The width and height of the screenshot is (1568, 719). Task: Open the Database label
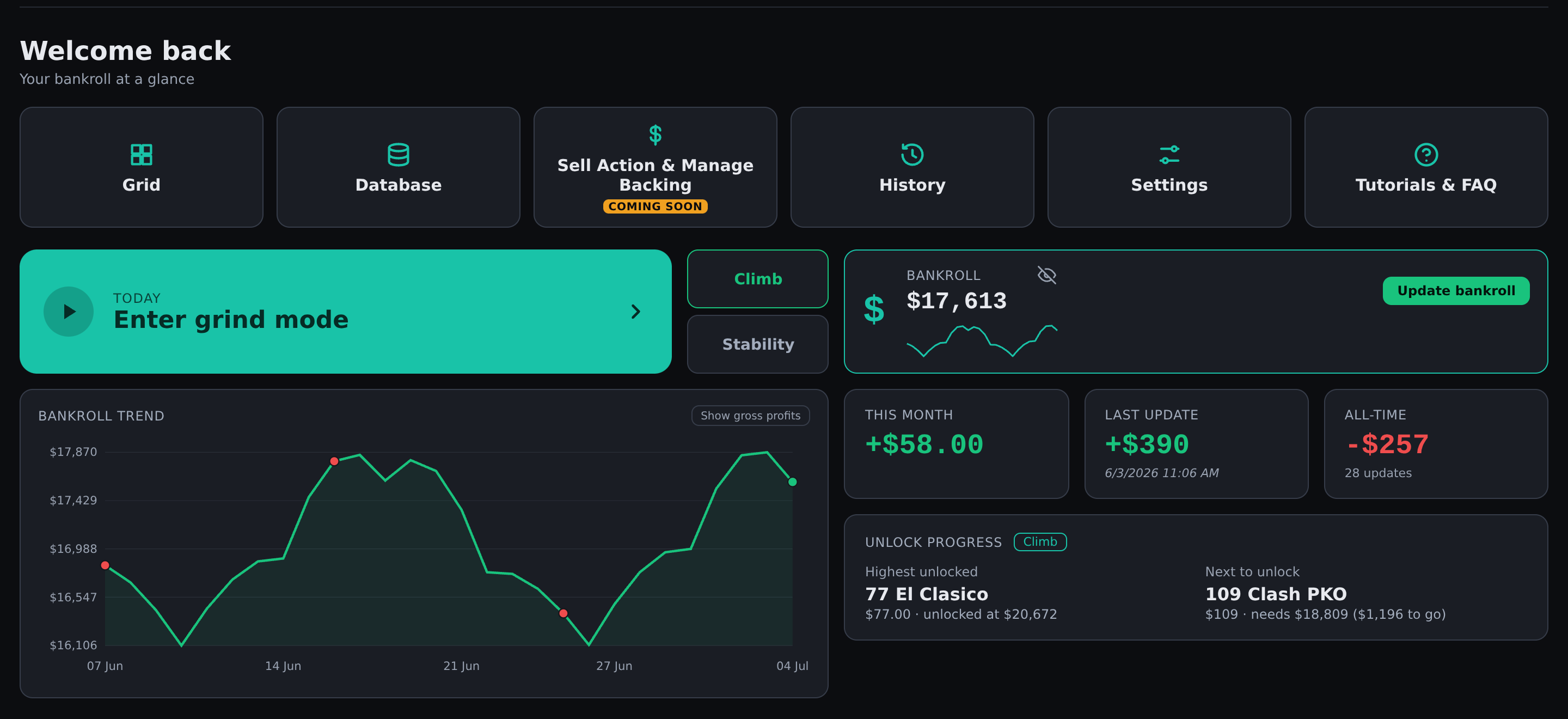pos(398,185)
